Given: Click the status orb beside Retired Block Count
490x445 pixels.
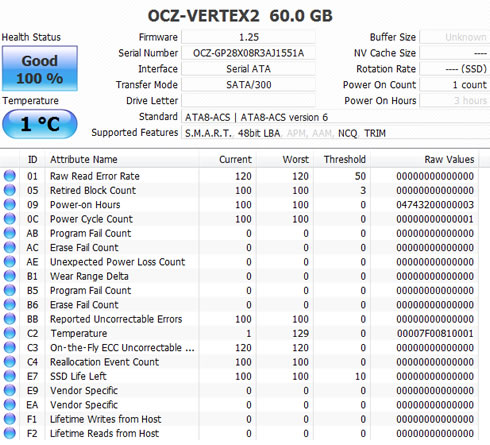Looking at the screenshot, I should (10, 190).
